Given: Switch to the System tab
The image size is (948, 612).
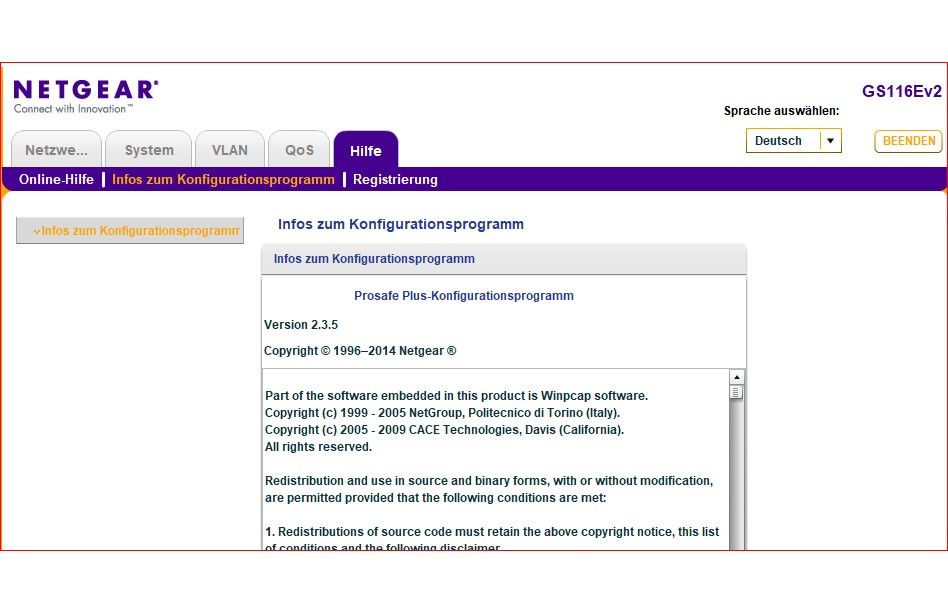Looking at the screenshot, I should coord(149,149).
